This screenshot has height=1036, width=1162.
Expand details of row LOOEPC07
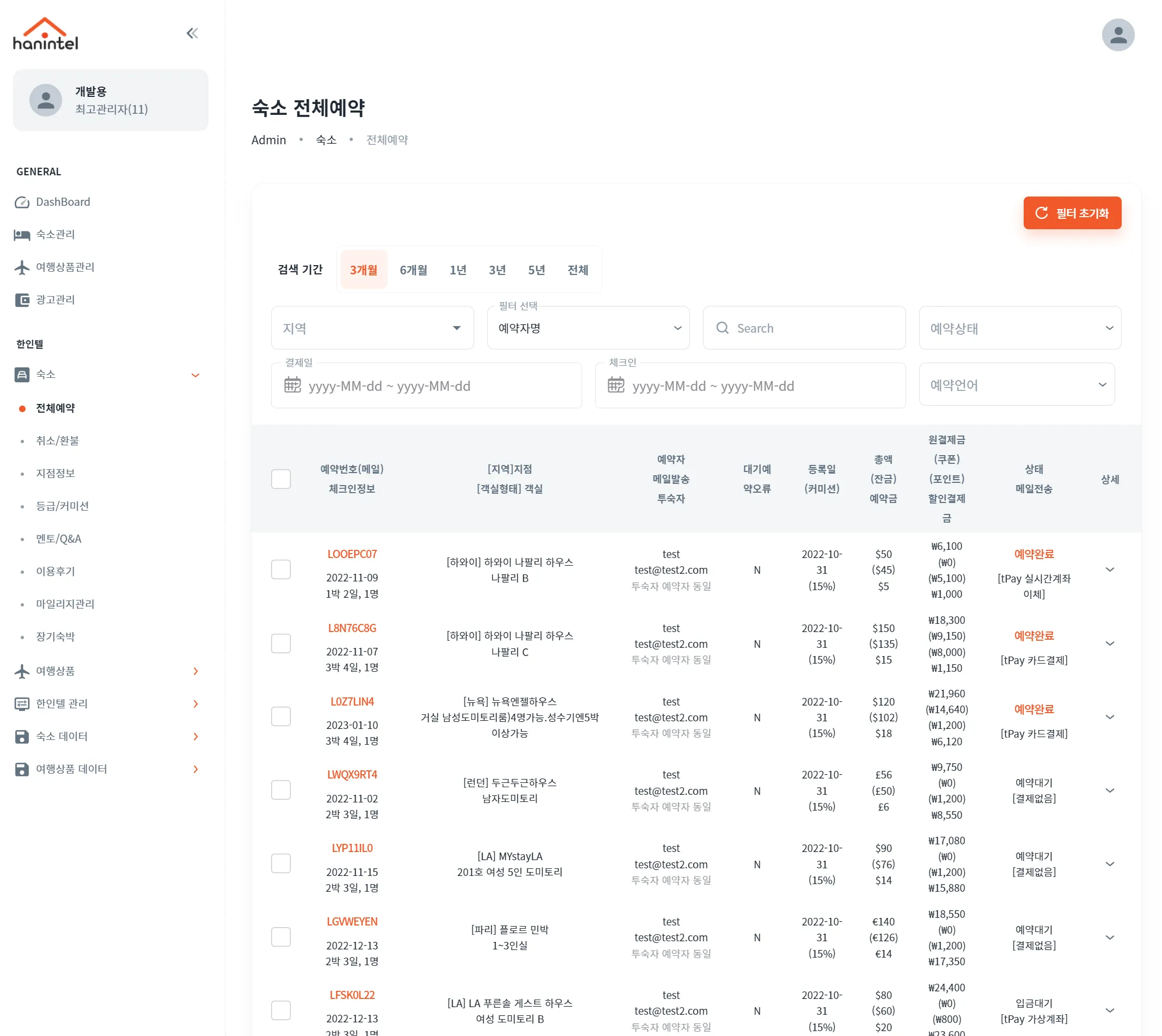point(1109,569)
